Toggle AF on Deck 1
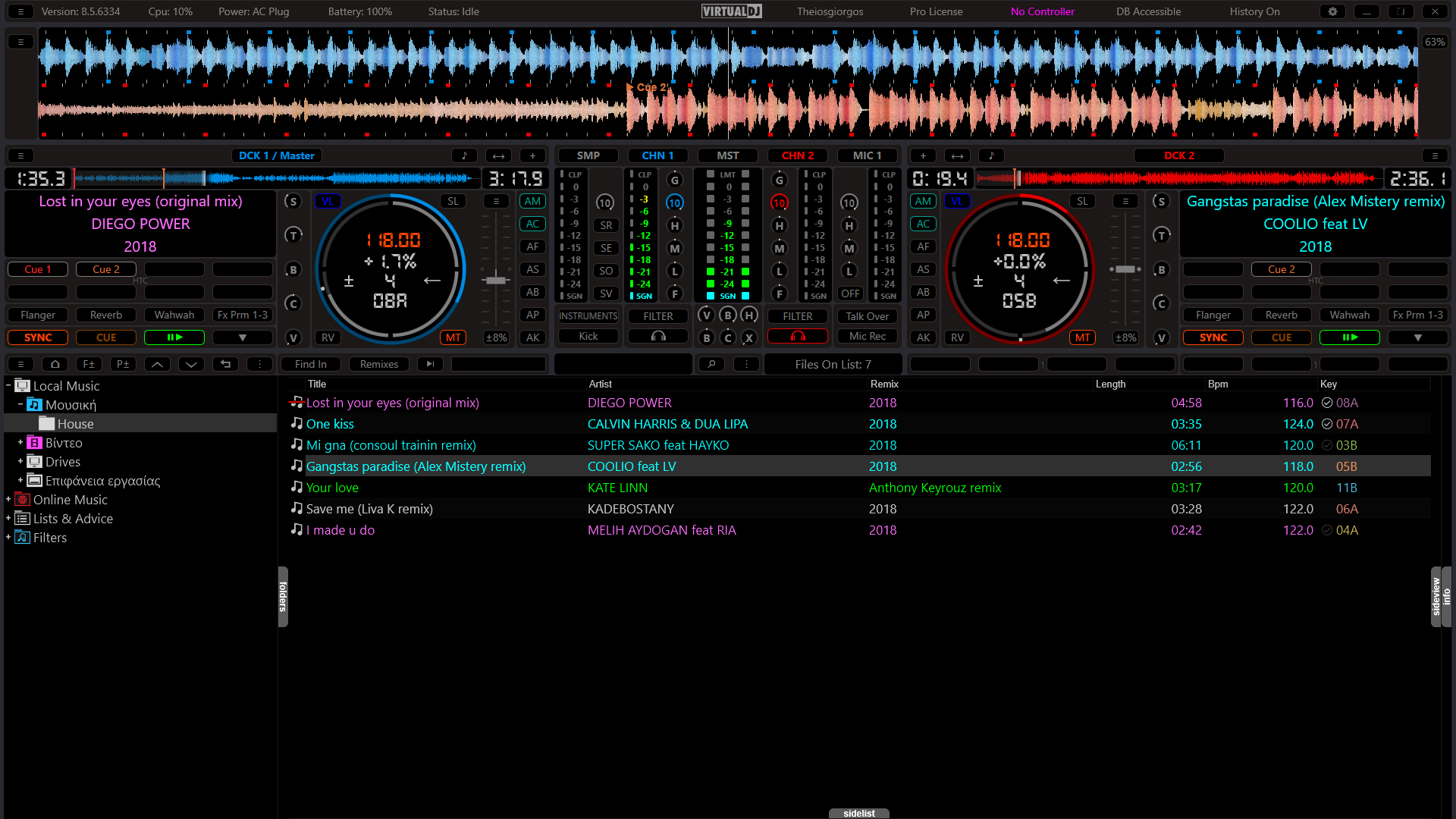The image size is (1456, 819). [532, 246]
